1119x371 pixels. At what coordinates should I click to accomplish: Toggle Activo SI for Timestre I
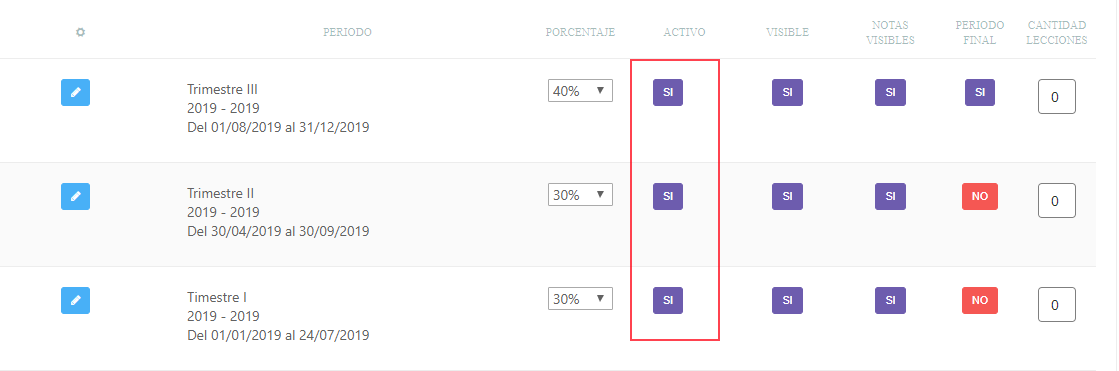click(668, 300)
